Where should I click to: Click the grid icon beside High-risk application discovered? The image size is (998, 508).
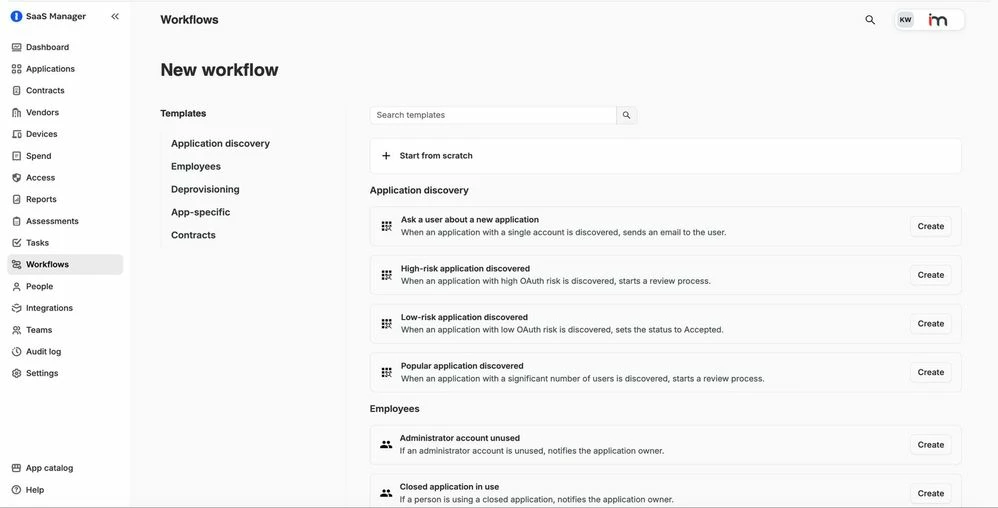pyautogui.click(x=386, y=275)
